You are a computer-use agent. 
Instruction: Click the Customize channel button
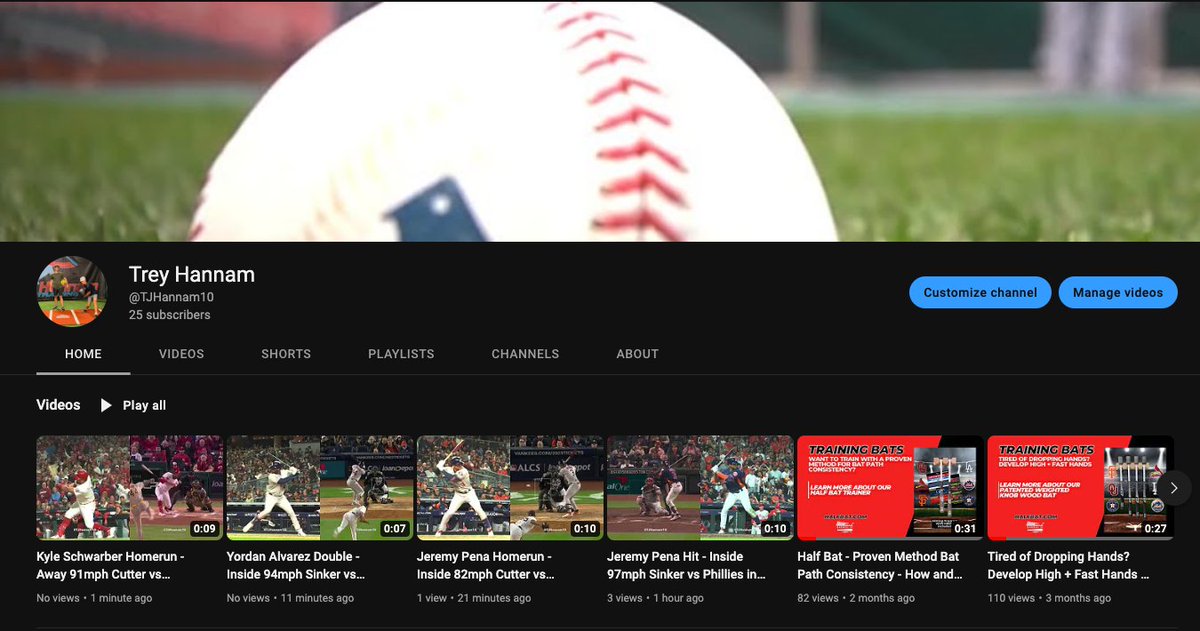tap(980, 292)
